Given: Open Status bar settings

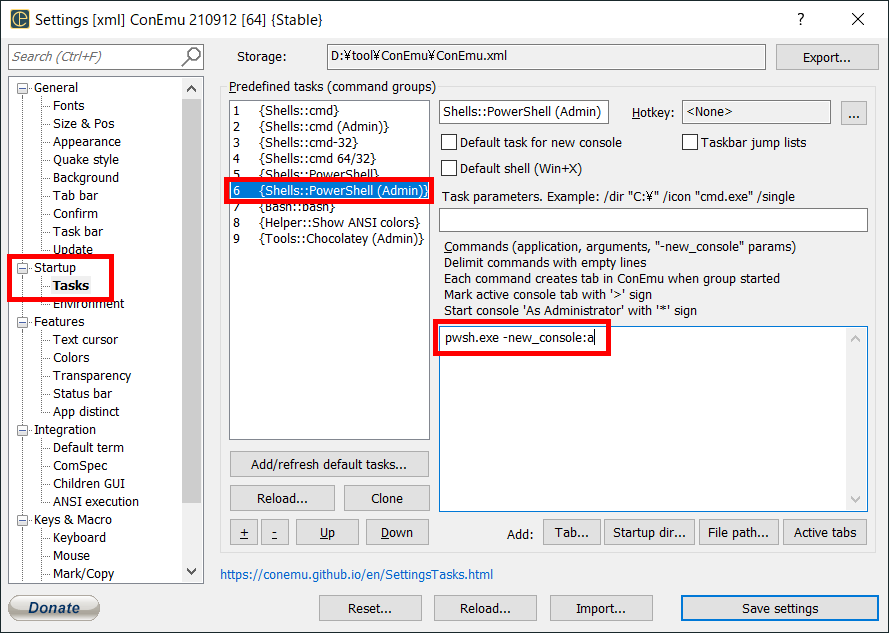Looking at the screenshot, I should (82, 394).
